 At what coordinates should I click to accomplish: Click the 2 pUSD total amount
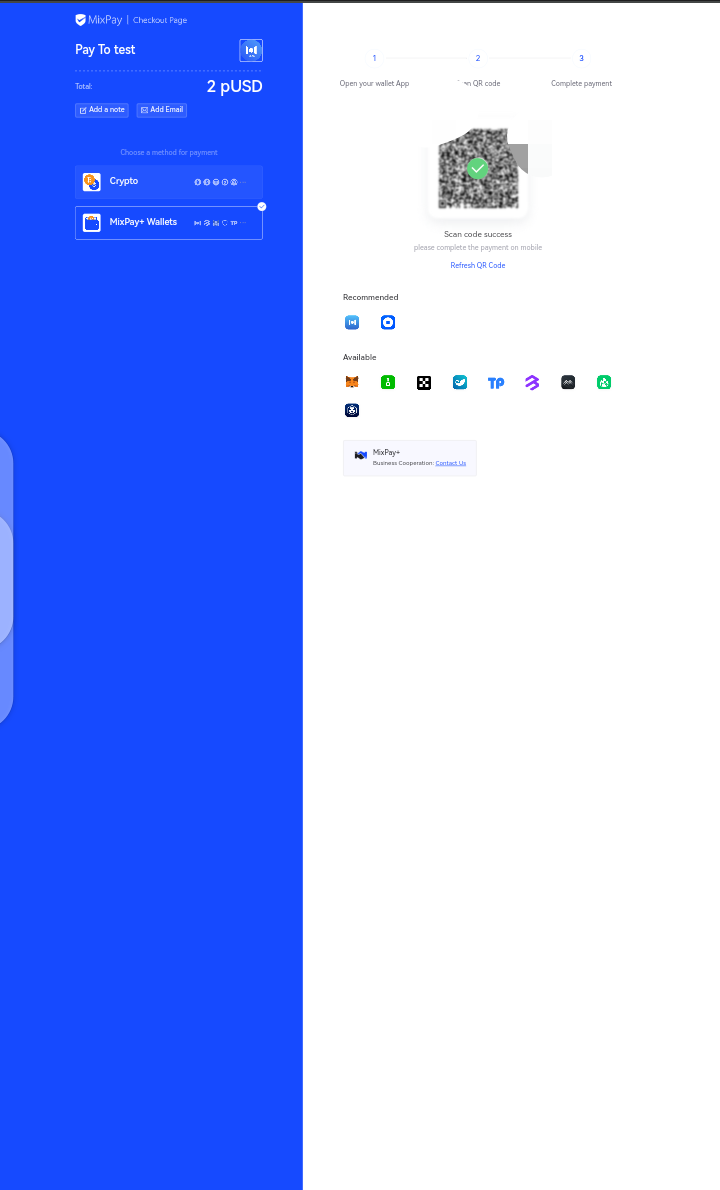(x=234, y=87)
